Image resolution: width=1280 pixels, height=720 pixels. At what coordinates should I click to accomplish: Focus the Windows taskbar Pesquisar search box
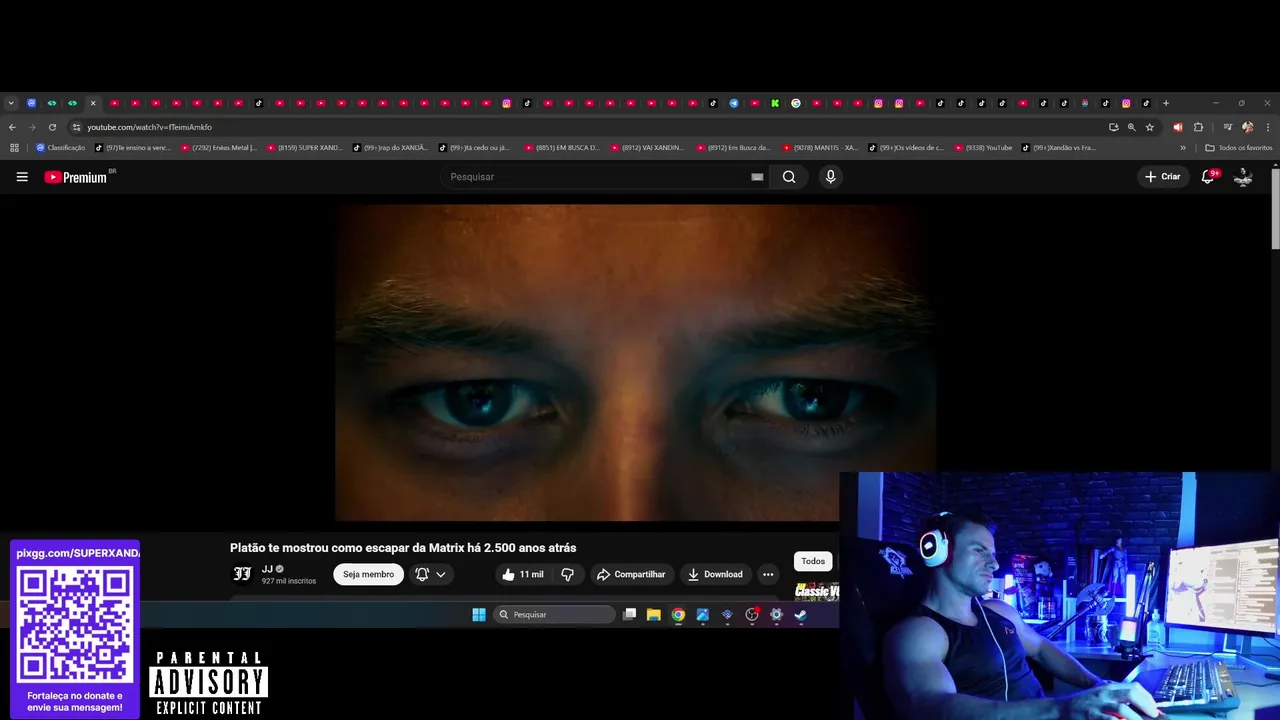pyautogui.click(x=554, y=615)
